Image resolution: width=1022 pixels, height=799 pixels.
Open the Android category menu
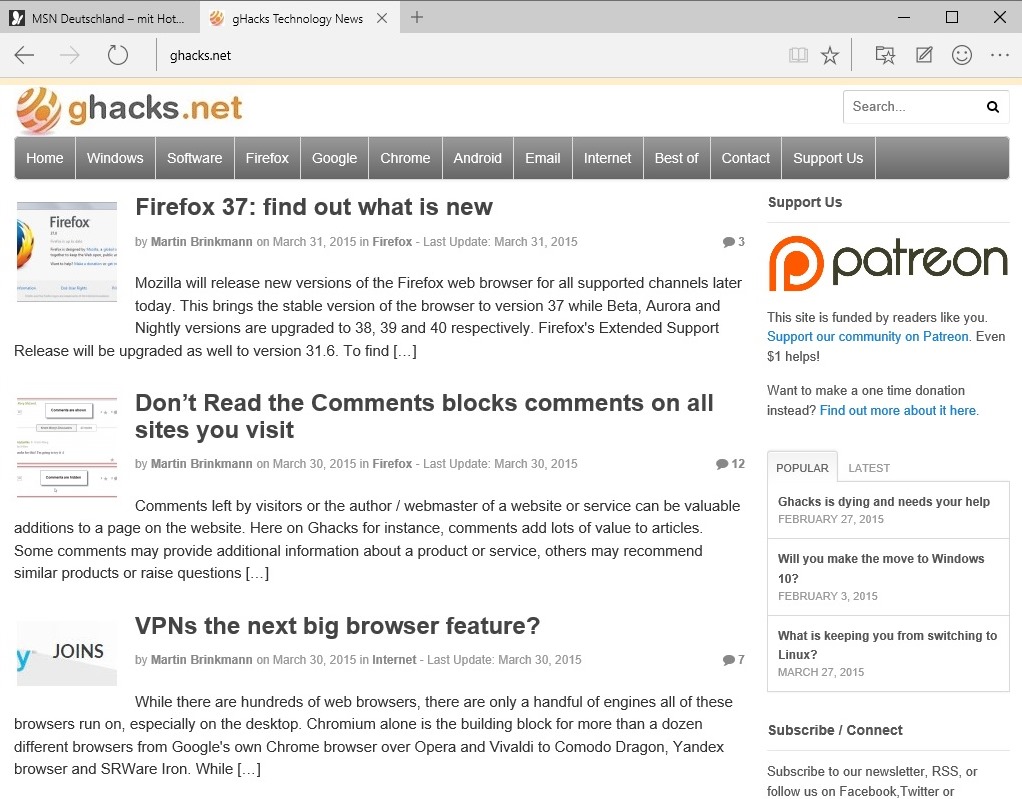coord(478,158)
